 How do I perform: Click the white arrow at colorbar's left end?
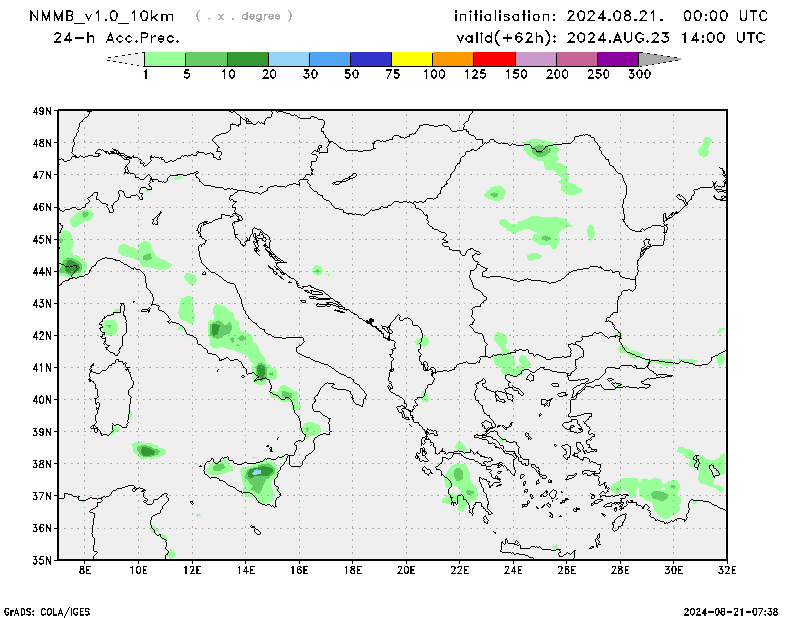click(x=125, y=60)
